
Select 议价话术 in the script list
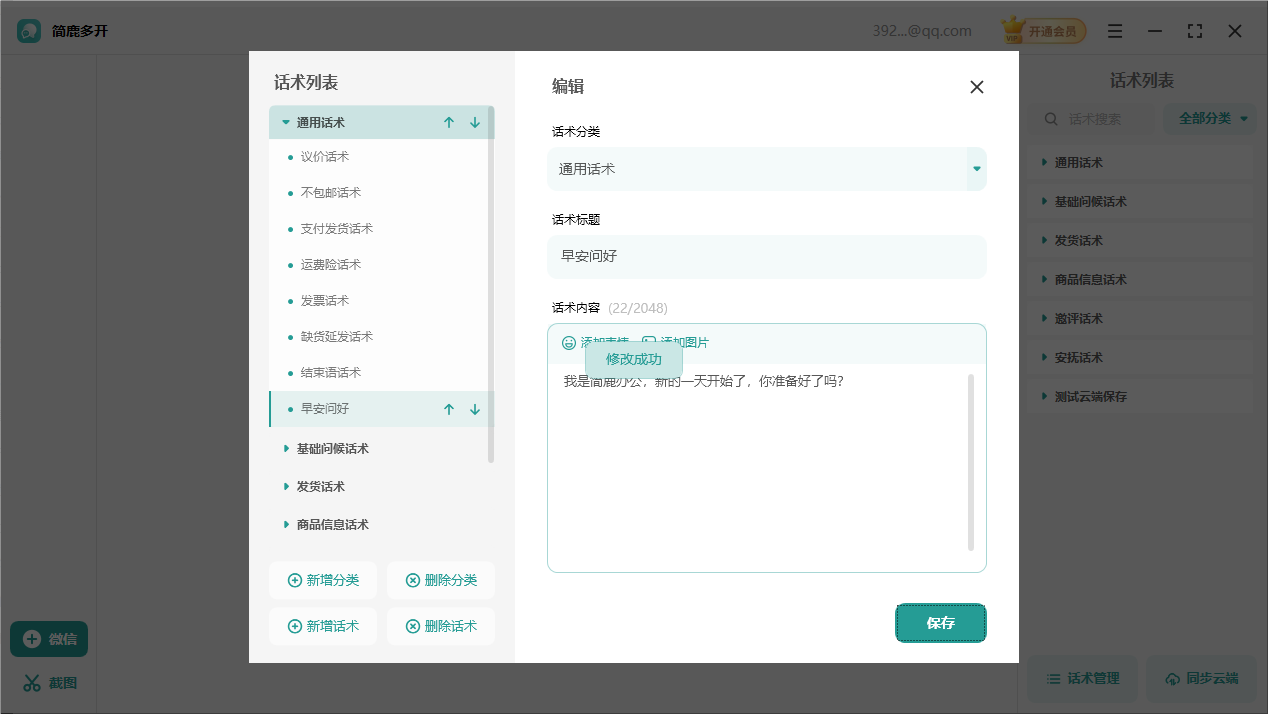pyautogui.click(x=325, y=157)
